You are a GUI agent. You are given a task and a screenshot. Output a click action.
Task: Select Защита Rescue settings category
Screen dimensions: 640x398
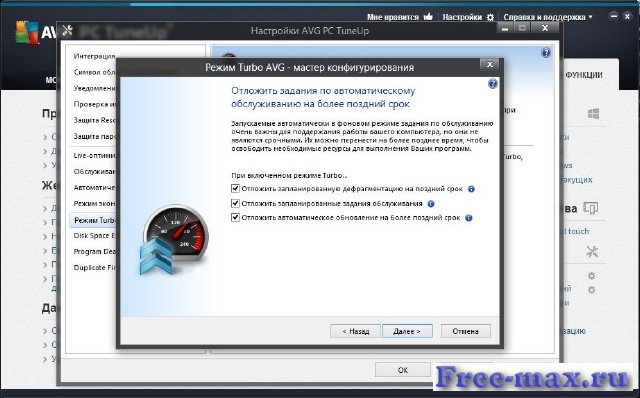pyautogui.click(x=94, y=120)
